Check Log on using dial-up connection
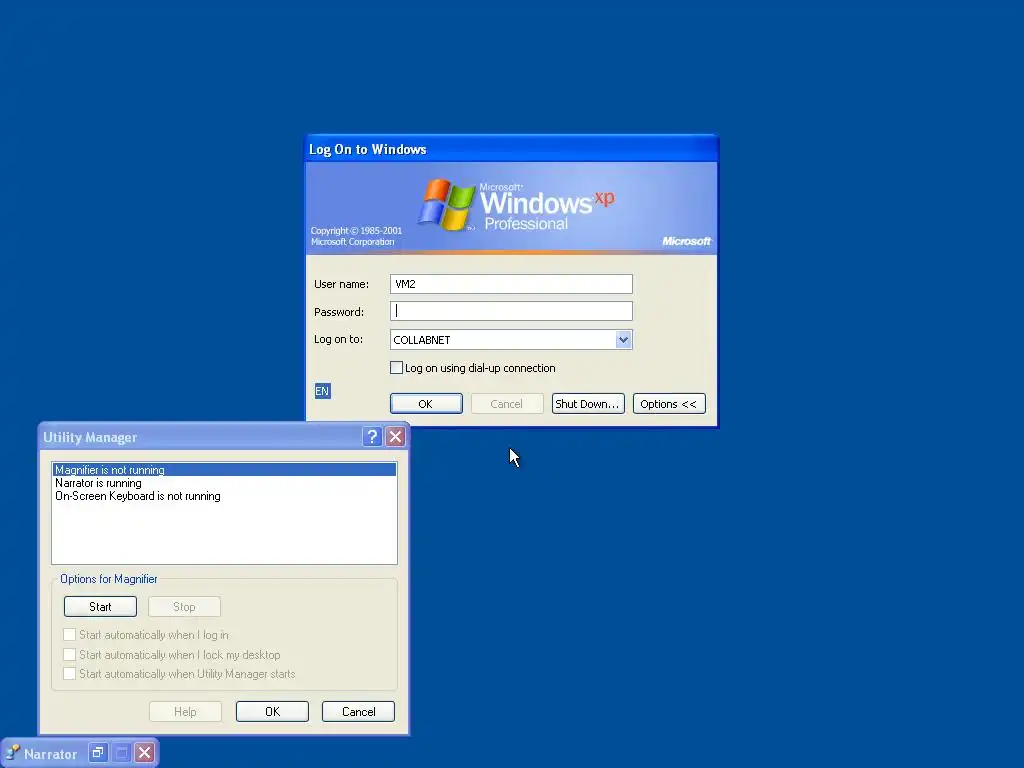The image size is (1024, 768). point(396,368)
